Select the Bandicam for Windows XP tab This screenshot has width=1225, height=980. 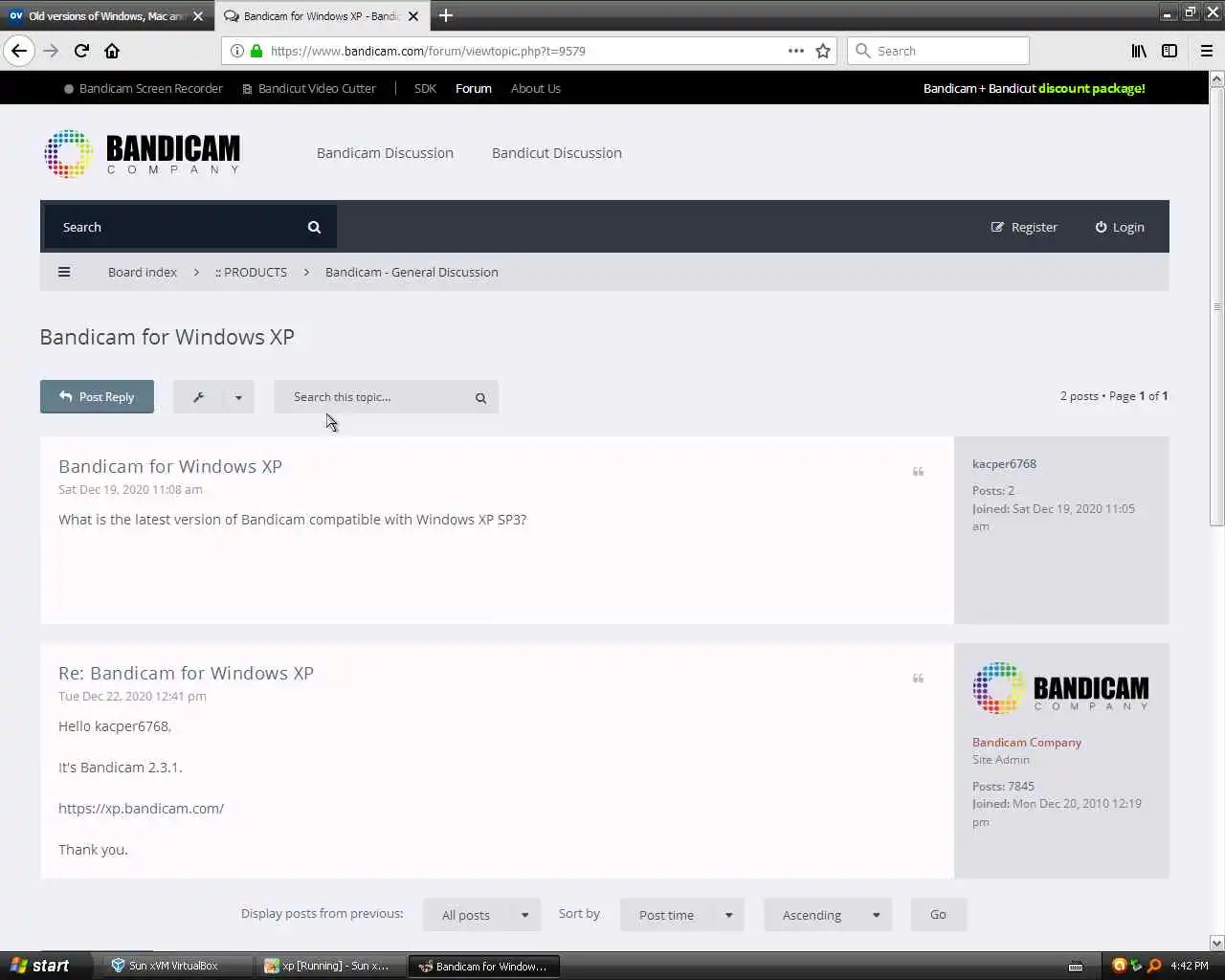point(322,15)
